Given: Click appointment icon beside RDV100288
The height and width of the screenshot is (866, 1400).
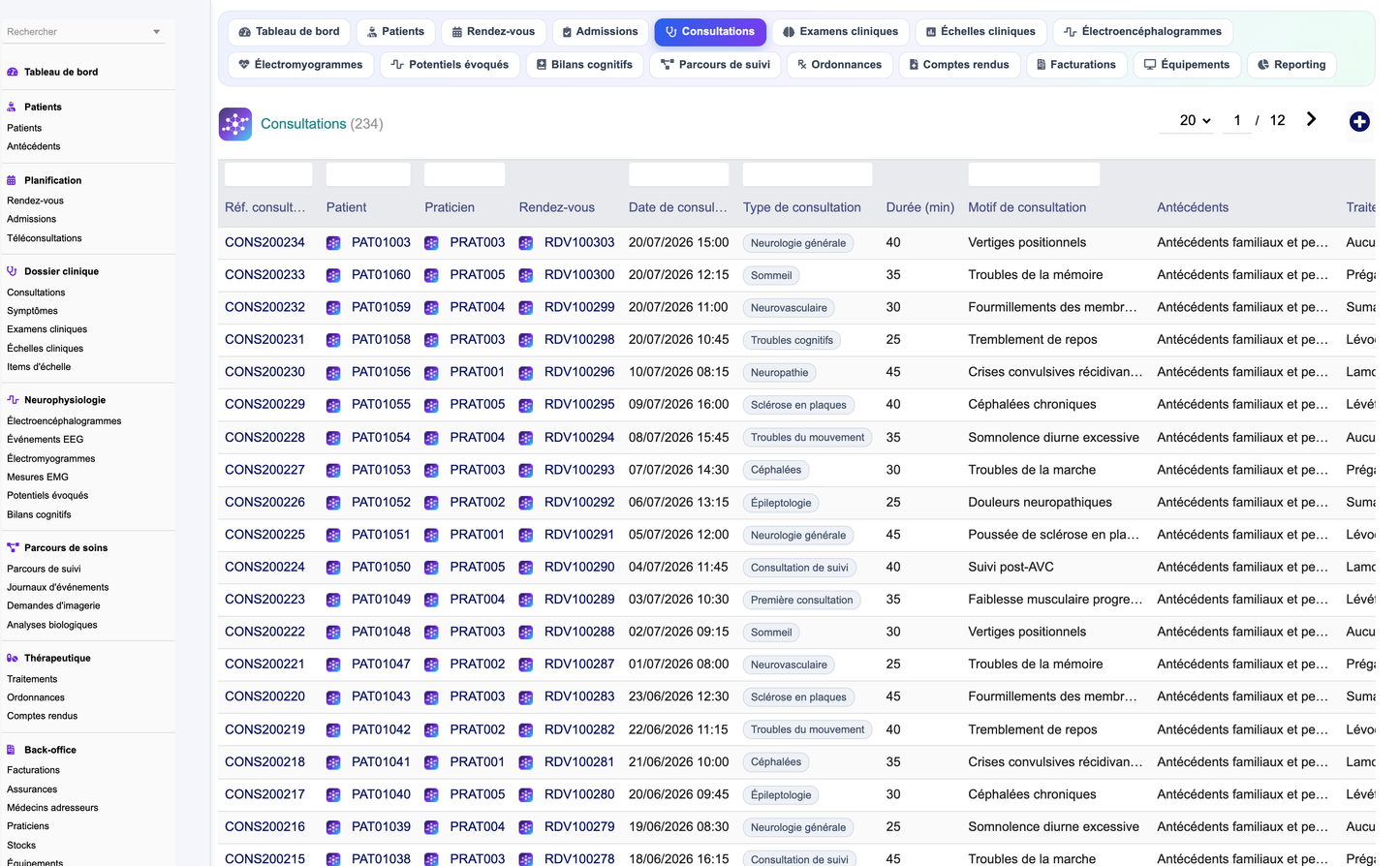Looking at the screenshot, I should pos(526,633).
